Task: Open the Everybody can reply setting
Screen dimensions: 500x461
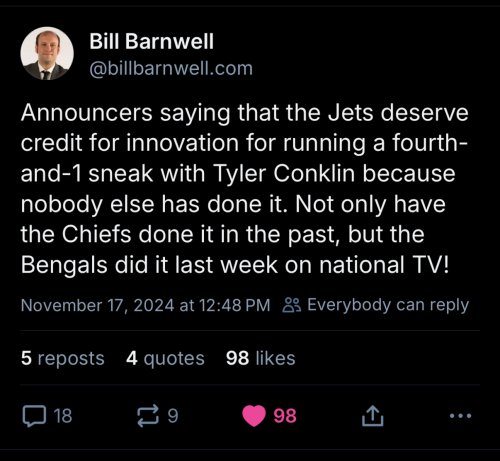Action: 388,305
